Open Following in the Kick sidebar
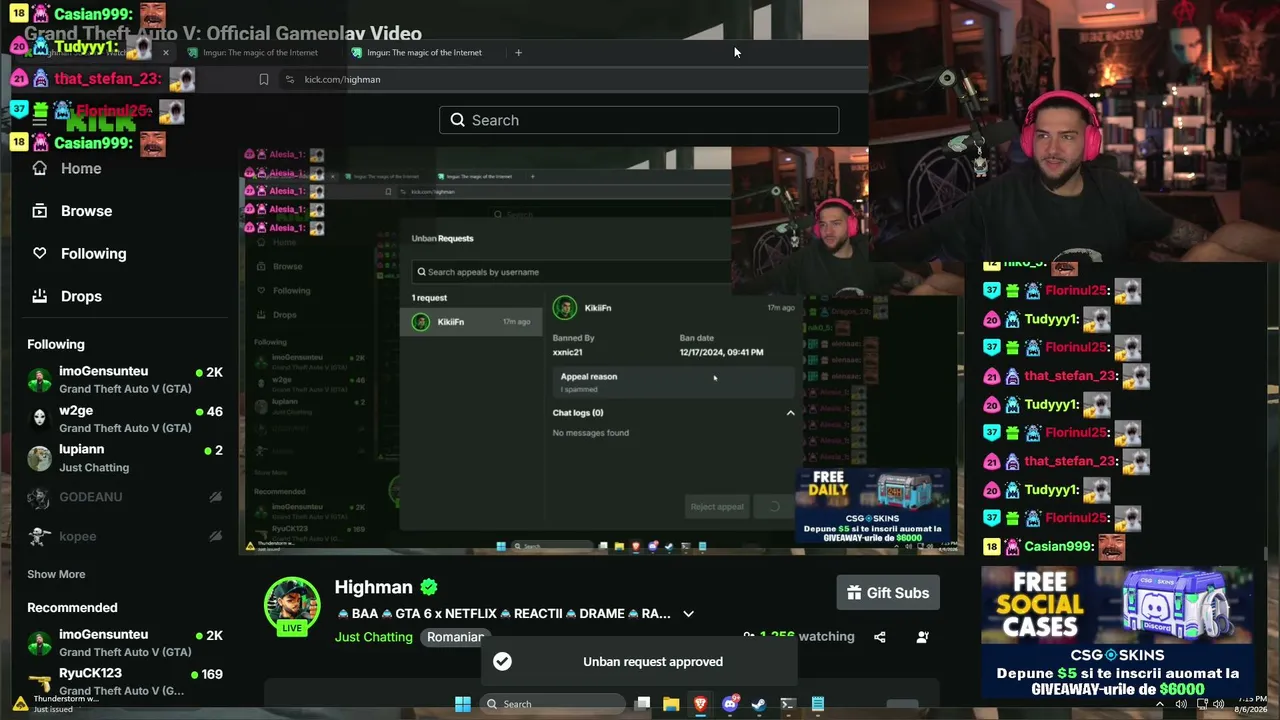Screen dimensions: 1280x720 (93, 254)
